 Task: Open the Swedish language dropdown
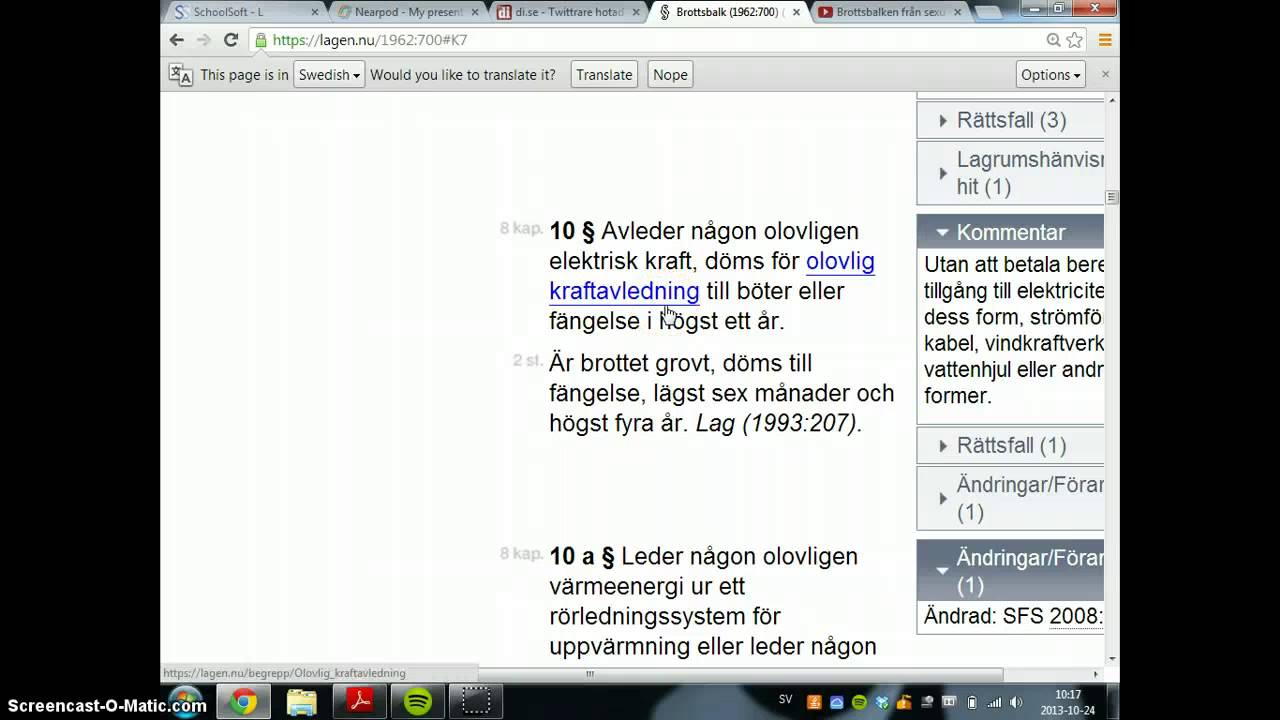[x=328, y=74]
